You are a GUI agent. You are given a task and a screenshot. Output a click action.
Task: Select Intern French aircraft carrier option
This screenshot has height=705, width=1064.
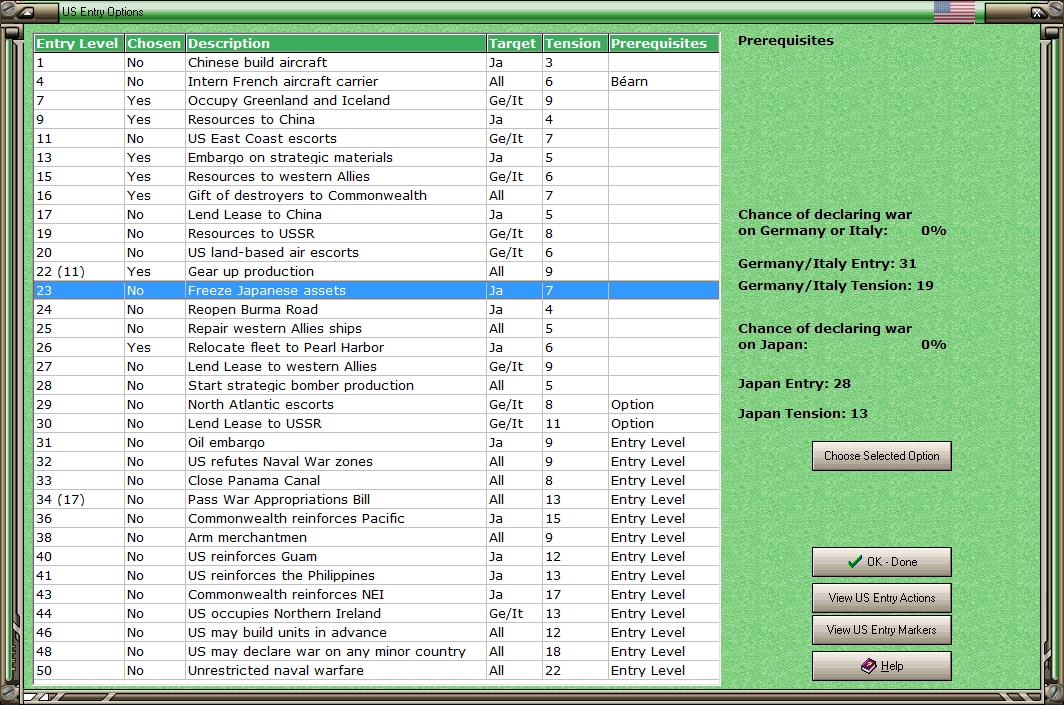[377, 81]
